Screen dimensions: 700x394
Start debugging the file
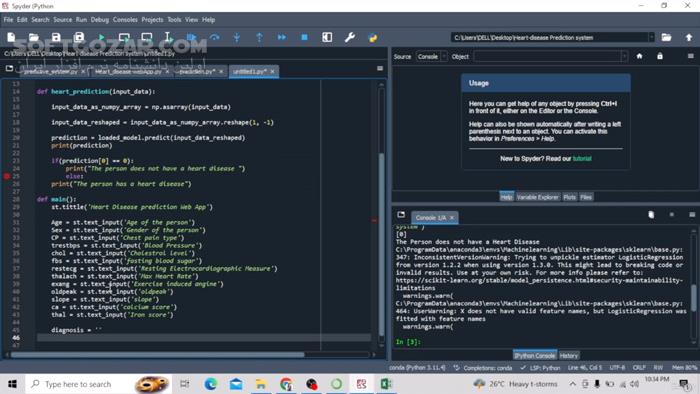point(192,37)
